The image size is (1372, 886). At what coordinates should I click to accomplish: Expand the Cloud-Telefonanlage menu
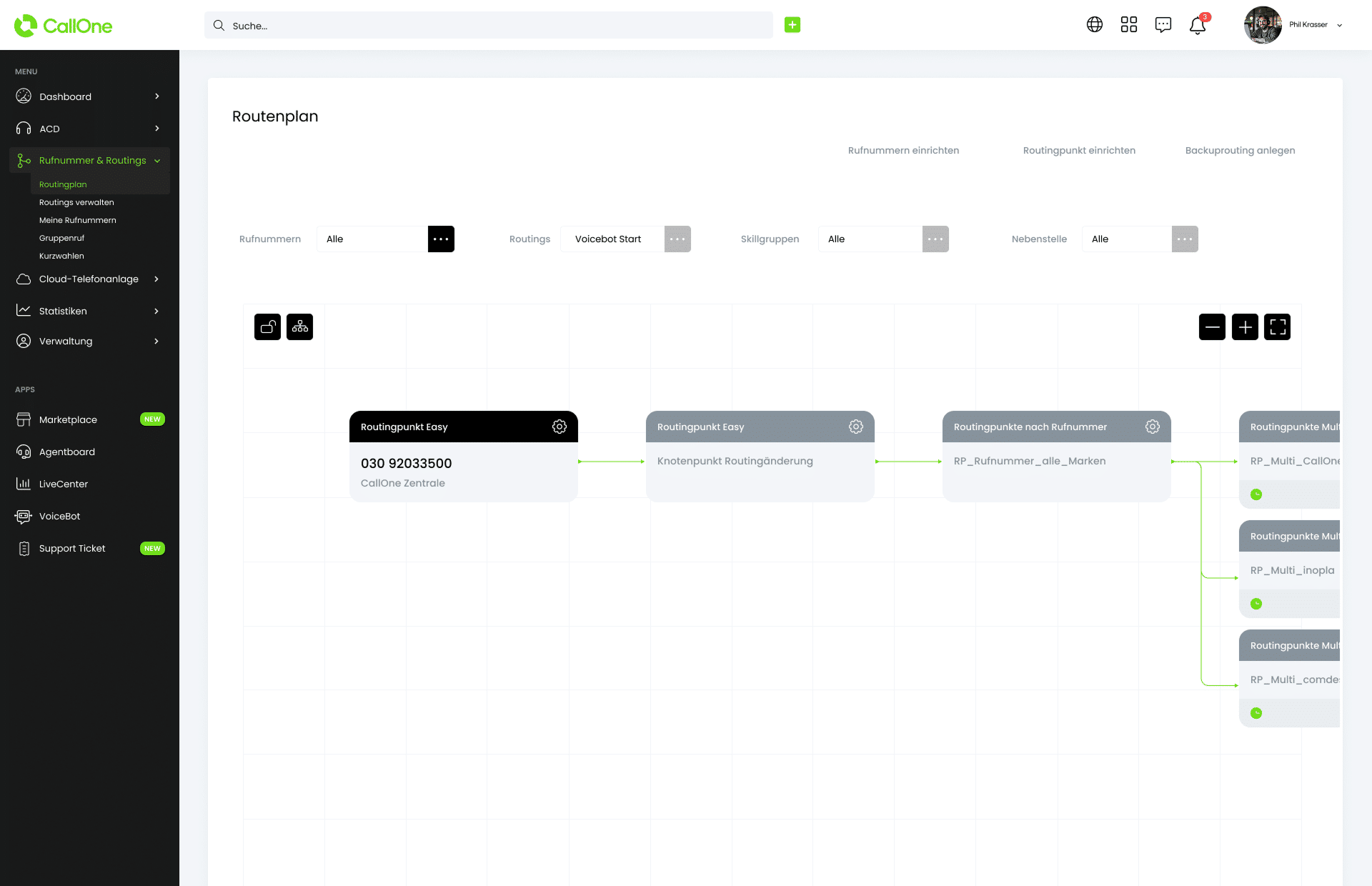(x=89, y=279)
